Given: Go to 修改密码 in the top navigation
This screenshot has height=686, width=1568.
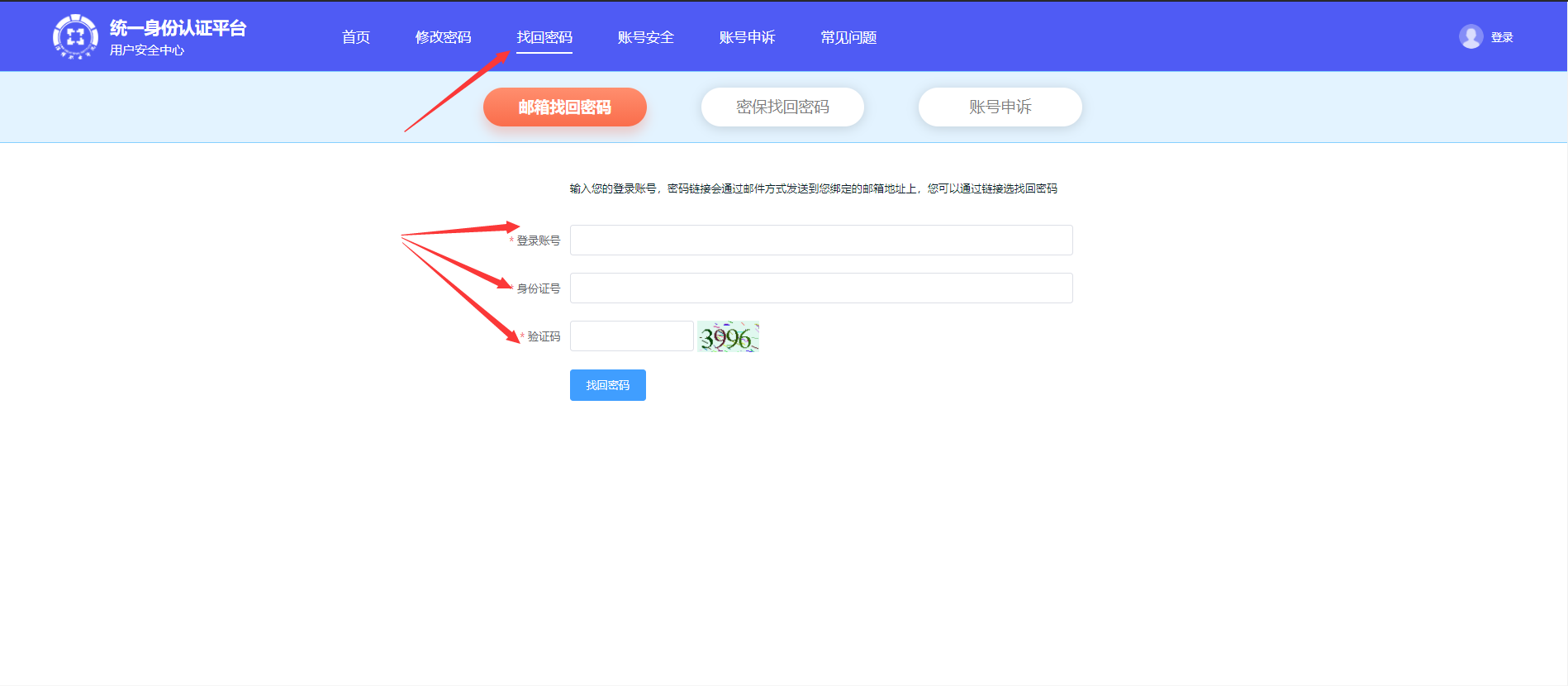Looking at the screenshot, I should (x=443, y=37).
